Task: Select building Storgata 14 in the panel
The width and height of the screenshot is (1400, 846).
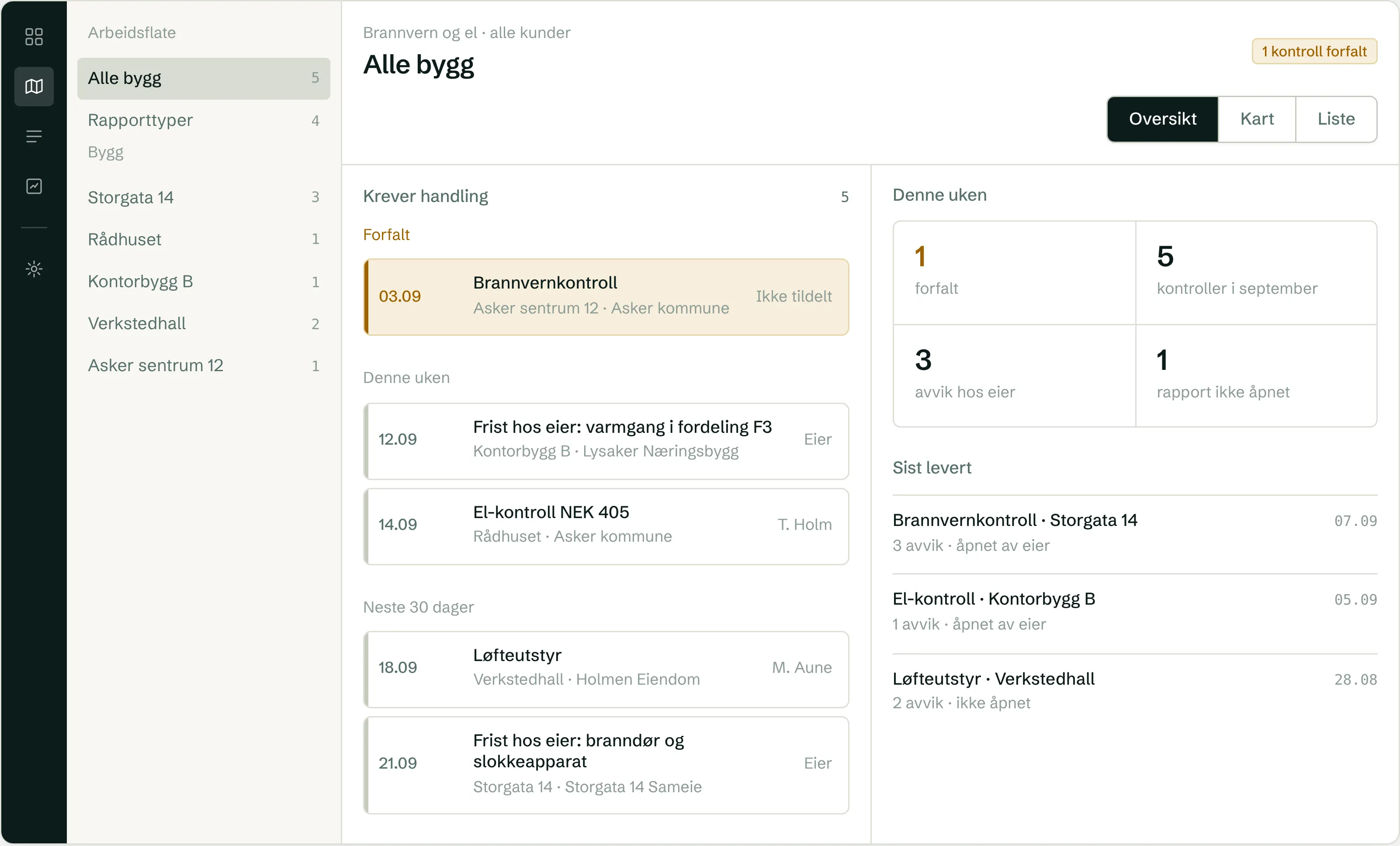Action: (204, 197)
